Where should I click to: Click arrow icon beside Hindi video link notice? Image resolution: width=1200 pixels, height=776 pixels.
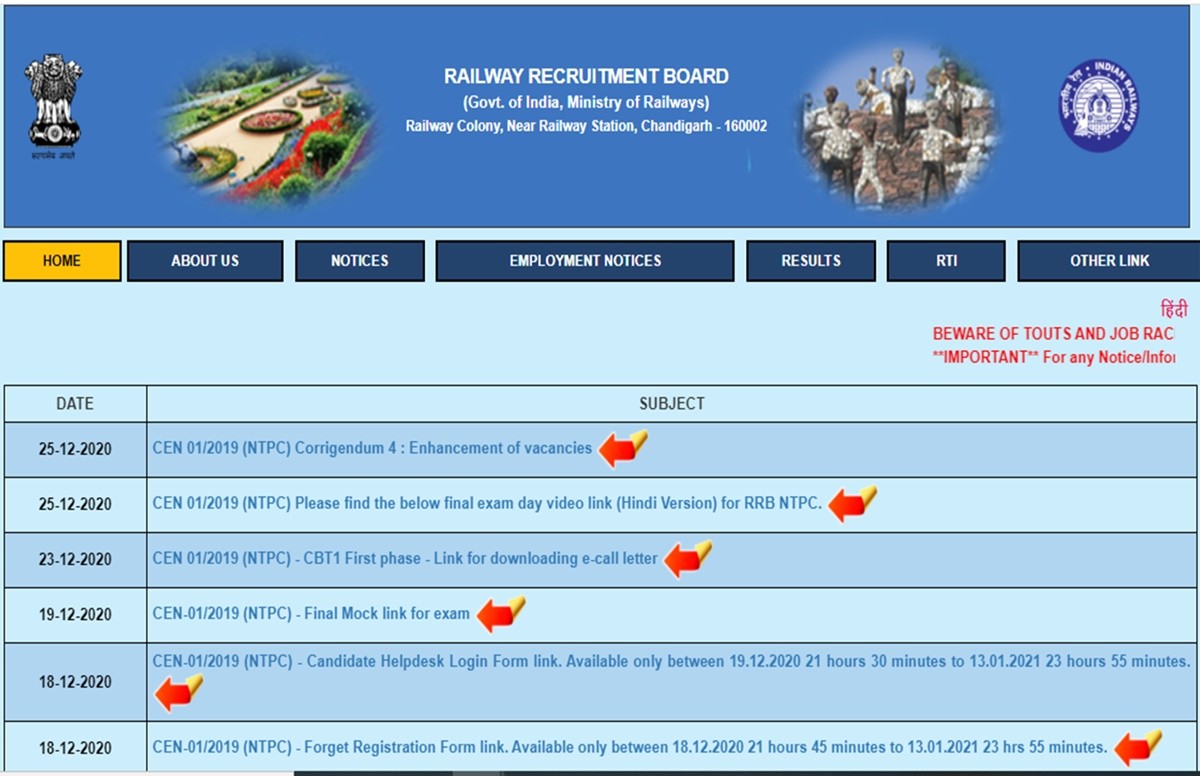pyautogui.click(x=852, y=504)
